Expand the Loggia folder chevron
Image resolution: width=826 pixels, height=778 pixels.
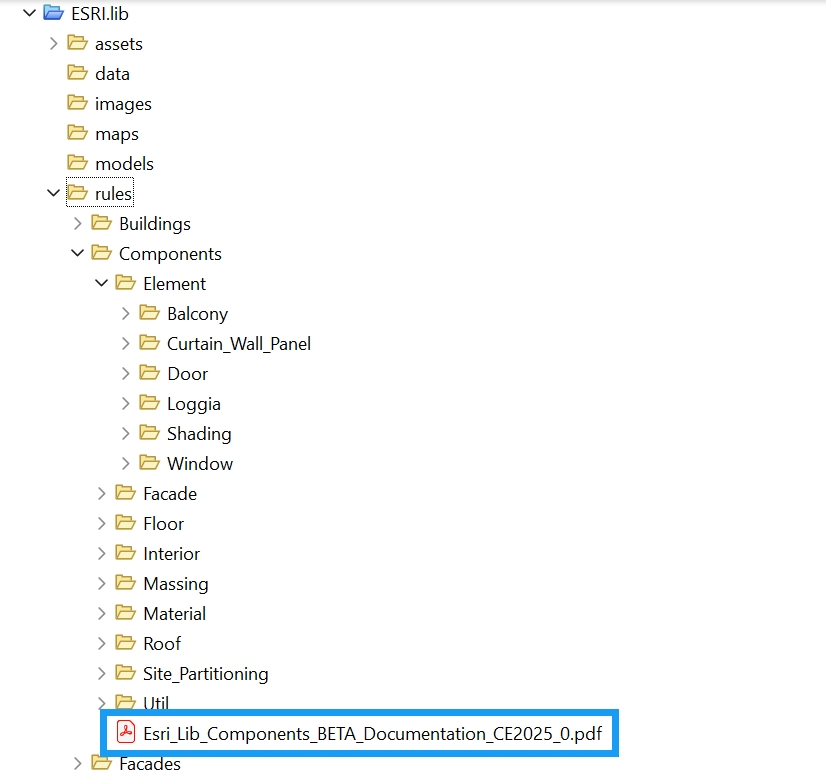point(125,403)
